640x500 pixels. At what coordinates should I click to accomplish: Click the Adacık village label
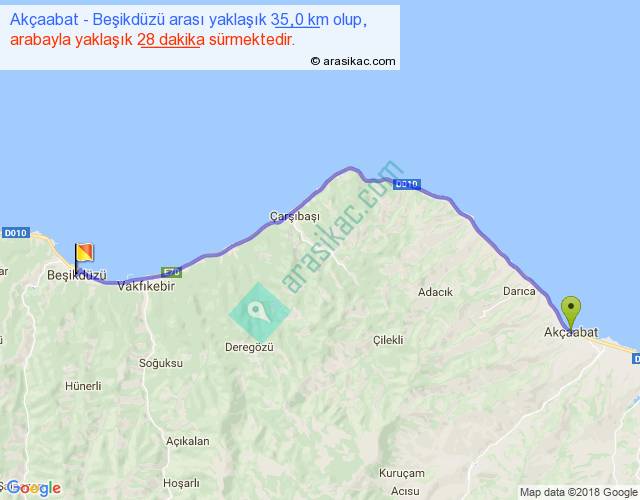pyautogui.click(x=435, y=292)
